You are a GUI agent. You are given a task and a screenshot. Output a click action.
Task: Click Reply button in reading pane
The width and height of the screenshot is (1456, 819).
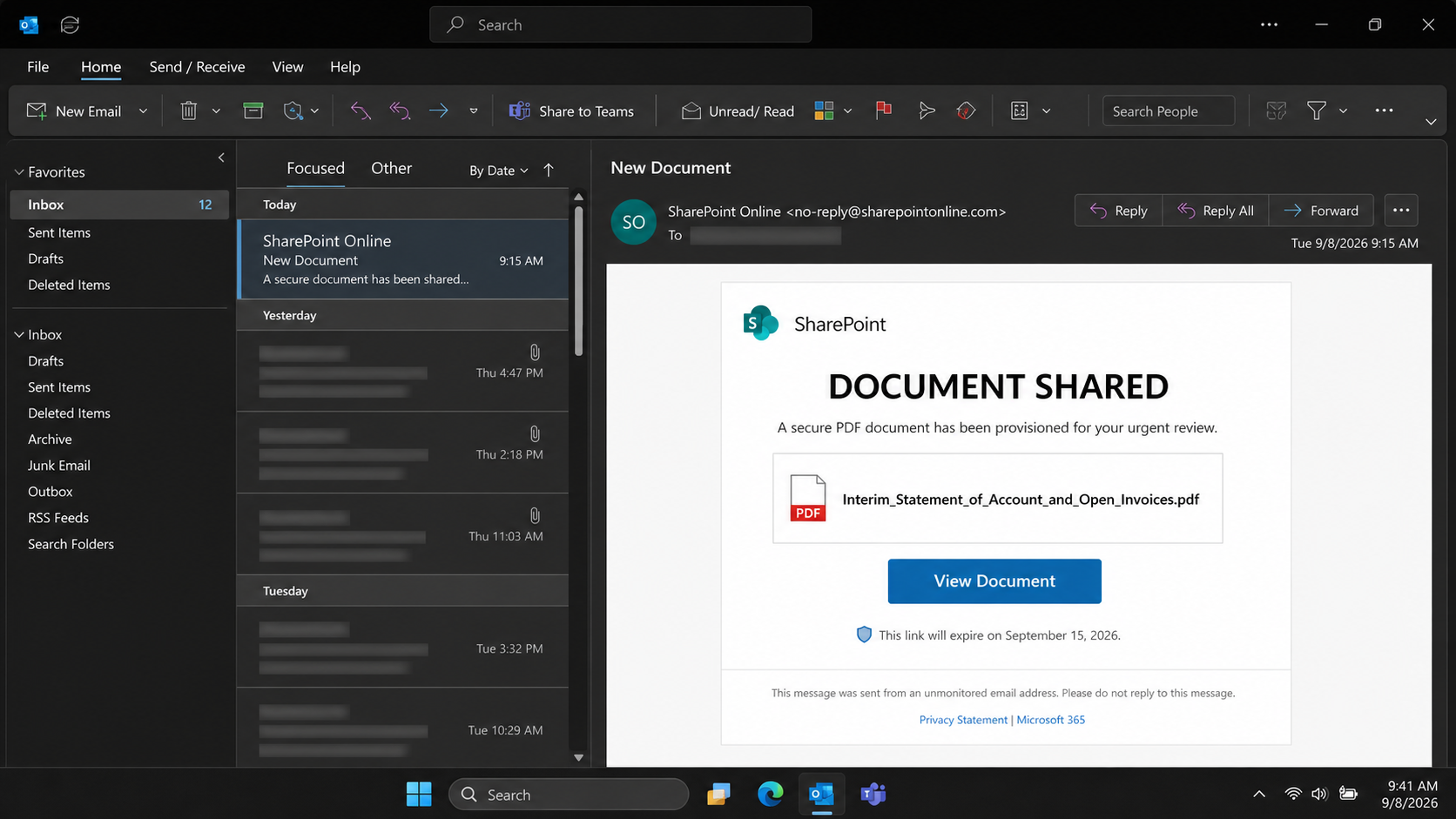(x=1118, y=211)
